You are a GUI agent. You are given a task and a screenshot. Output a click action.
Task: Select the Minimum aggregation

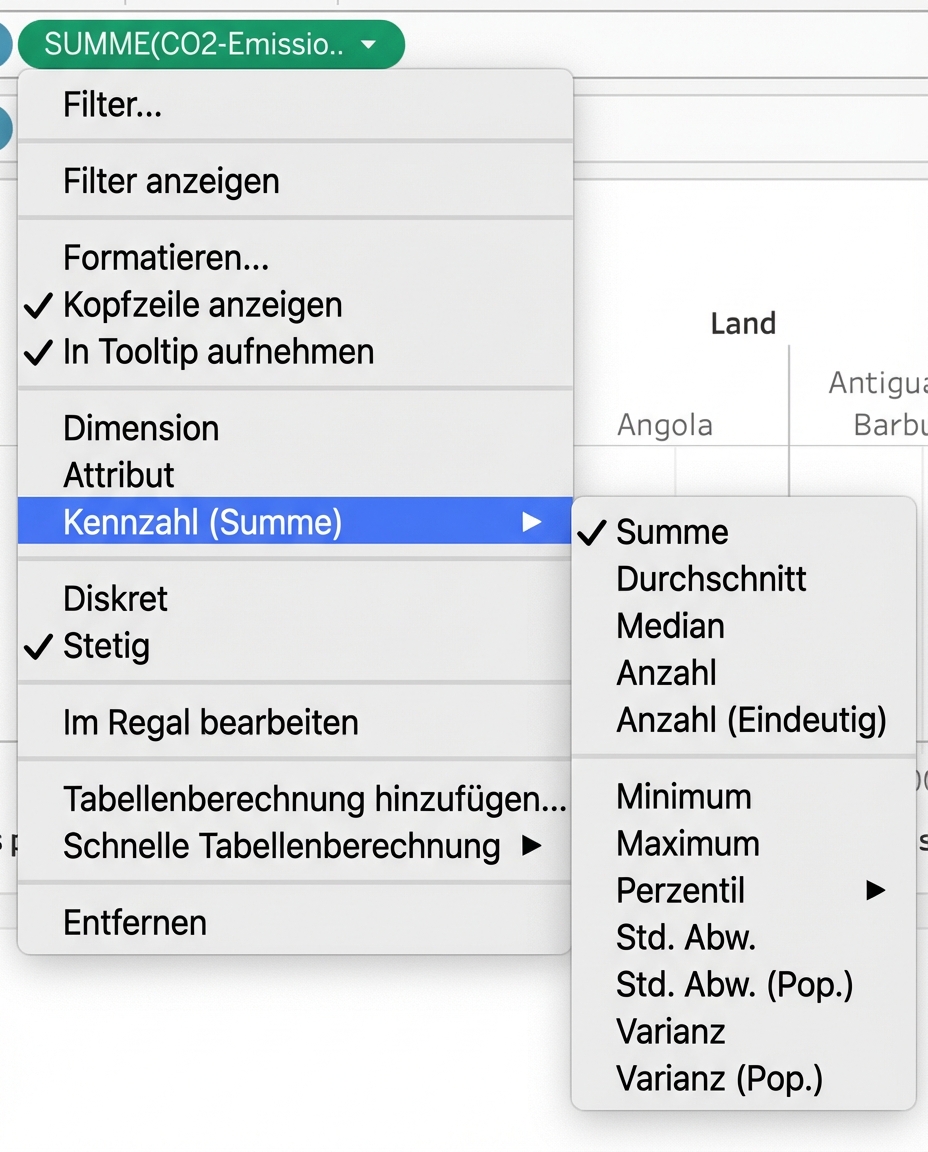click(684, 796)
